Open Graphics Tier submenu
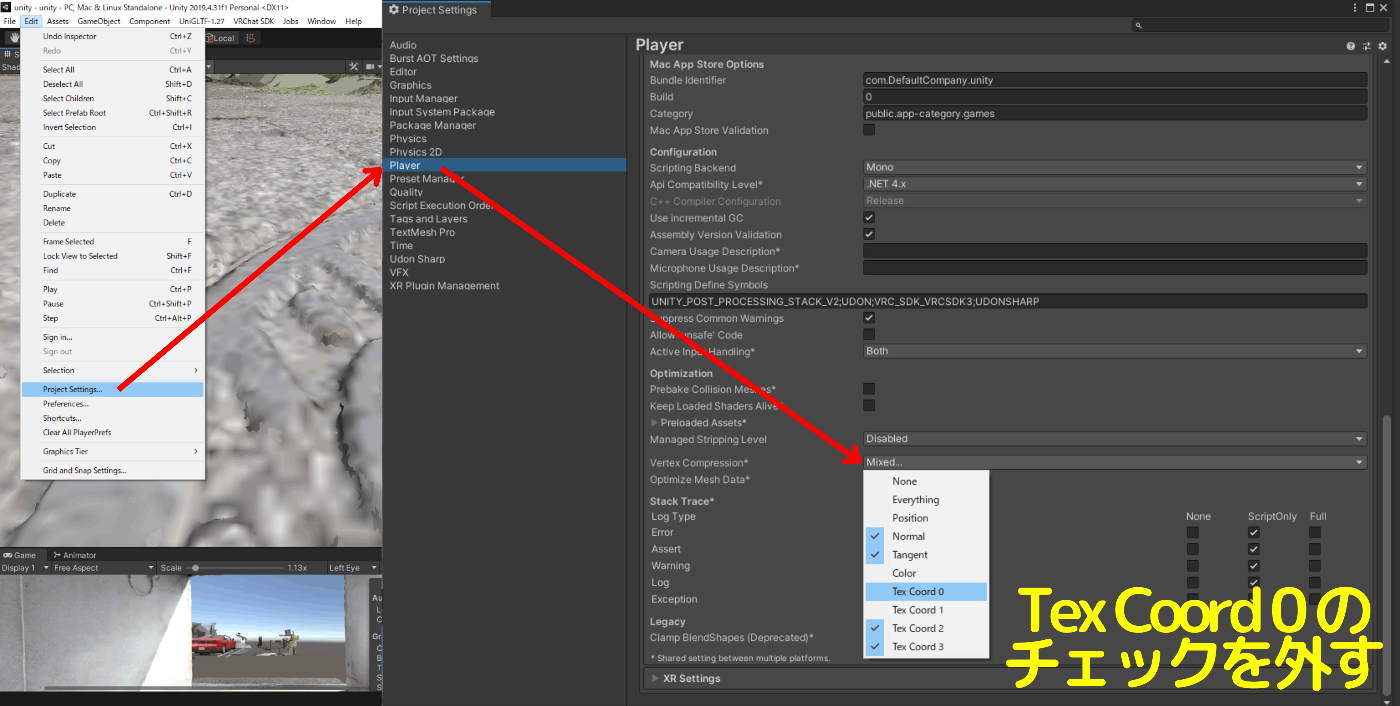The image size is (1400, 706). pyautogui.click(x=112, y=451)
